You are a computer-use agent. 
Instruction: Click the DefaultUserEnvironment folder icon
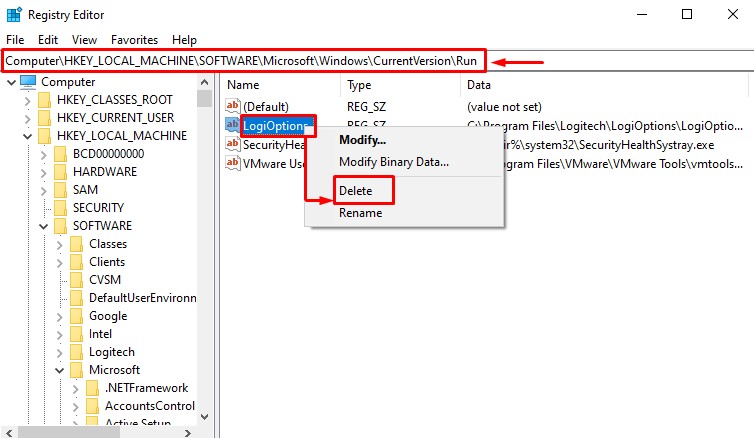[x=76, y=298]
